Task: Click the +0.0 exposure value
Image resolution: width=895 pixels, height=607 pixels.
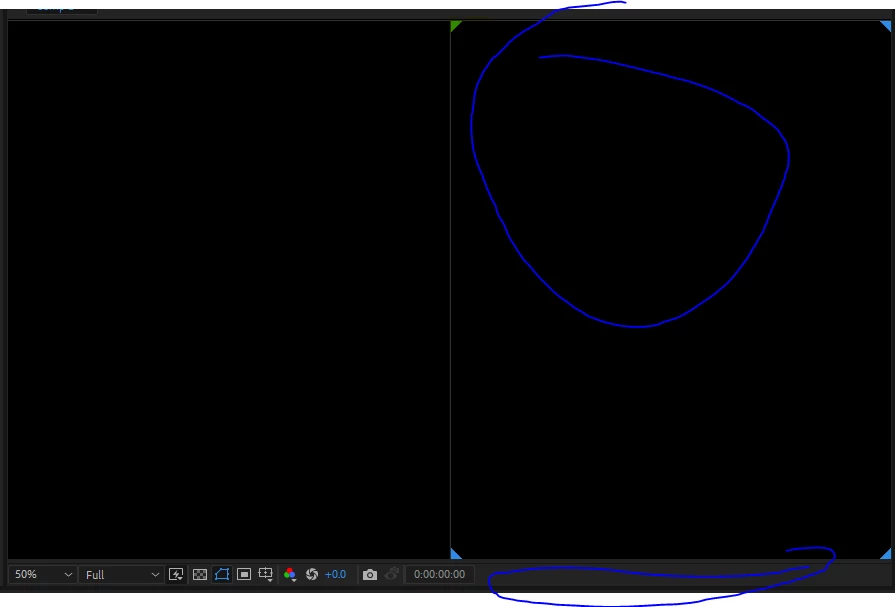Action: (x=335, y=574)
